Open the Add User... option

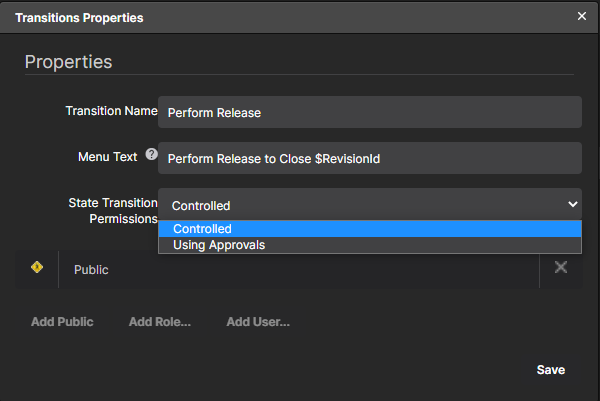258,322
